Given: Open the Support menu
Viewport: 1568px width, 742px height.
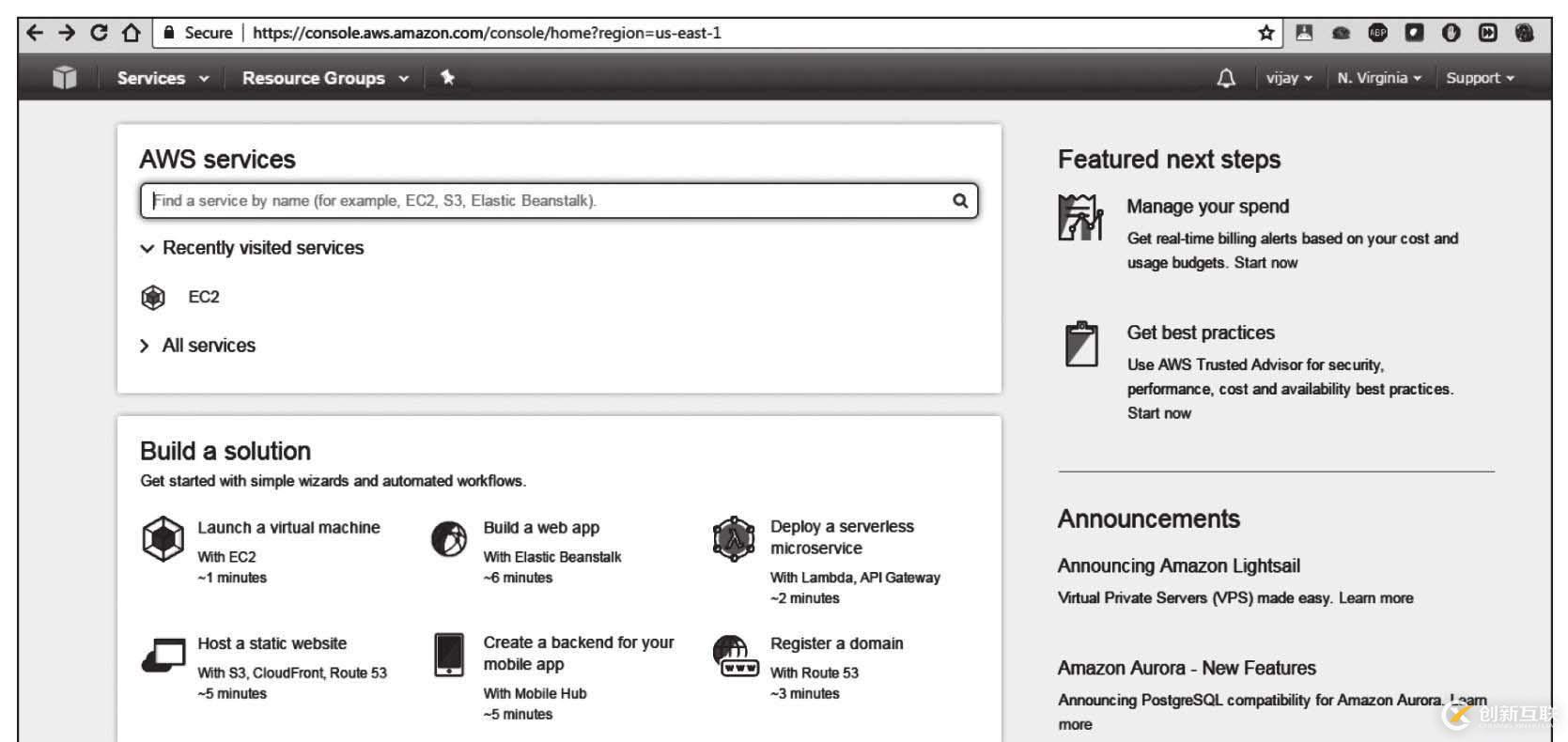Looking at the screenshot, I should click(1480, 78).
